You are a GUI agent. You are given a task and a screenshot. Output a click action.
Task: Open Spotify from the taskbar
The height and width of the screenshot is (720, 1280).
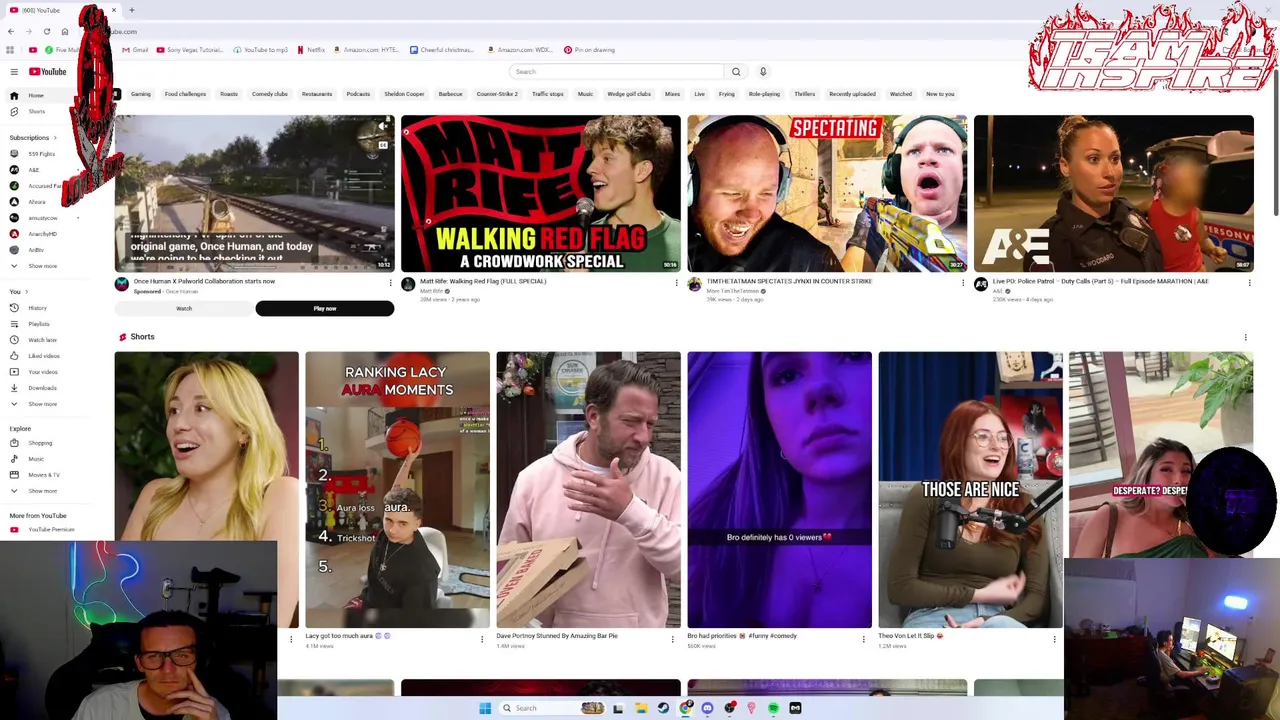click(x=773, y=708)
